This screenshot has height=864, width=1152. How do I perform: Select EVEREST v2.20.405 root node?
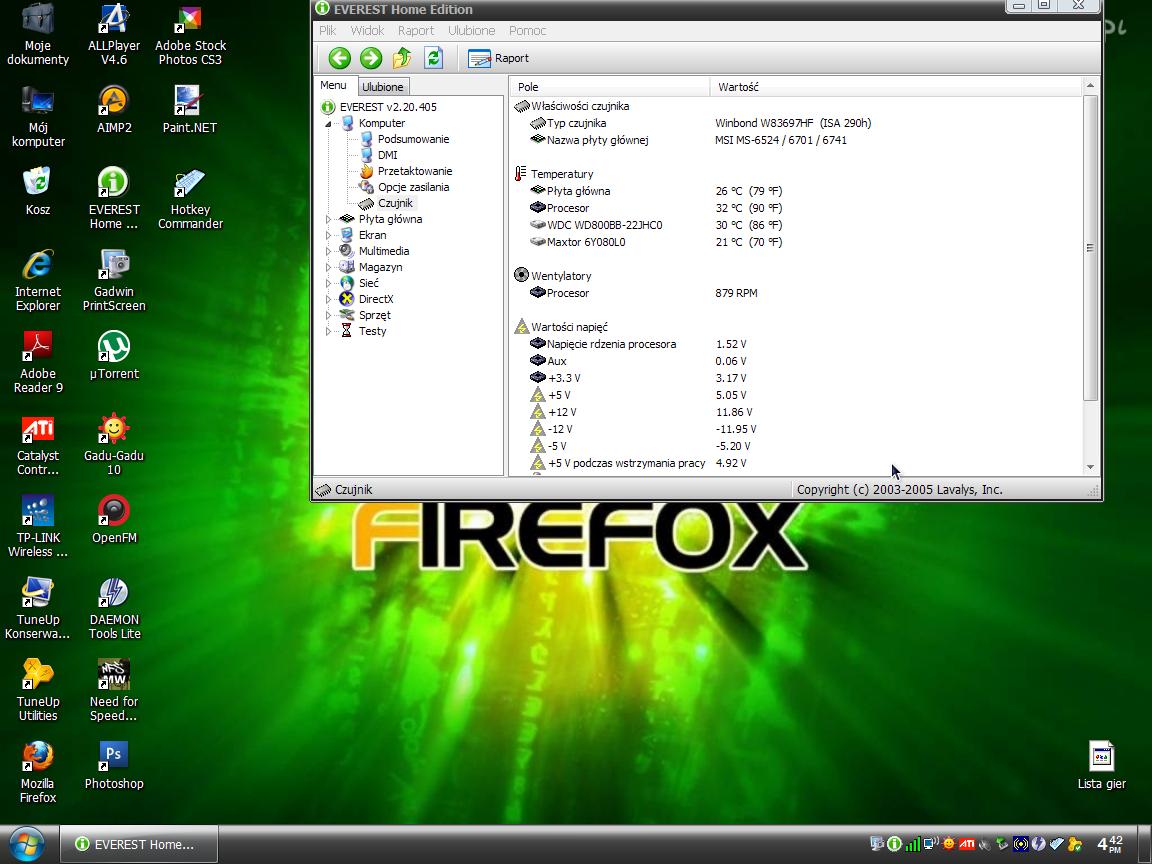388,107
